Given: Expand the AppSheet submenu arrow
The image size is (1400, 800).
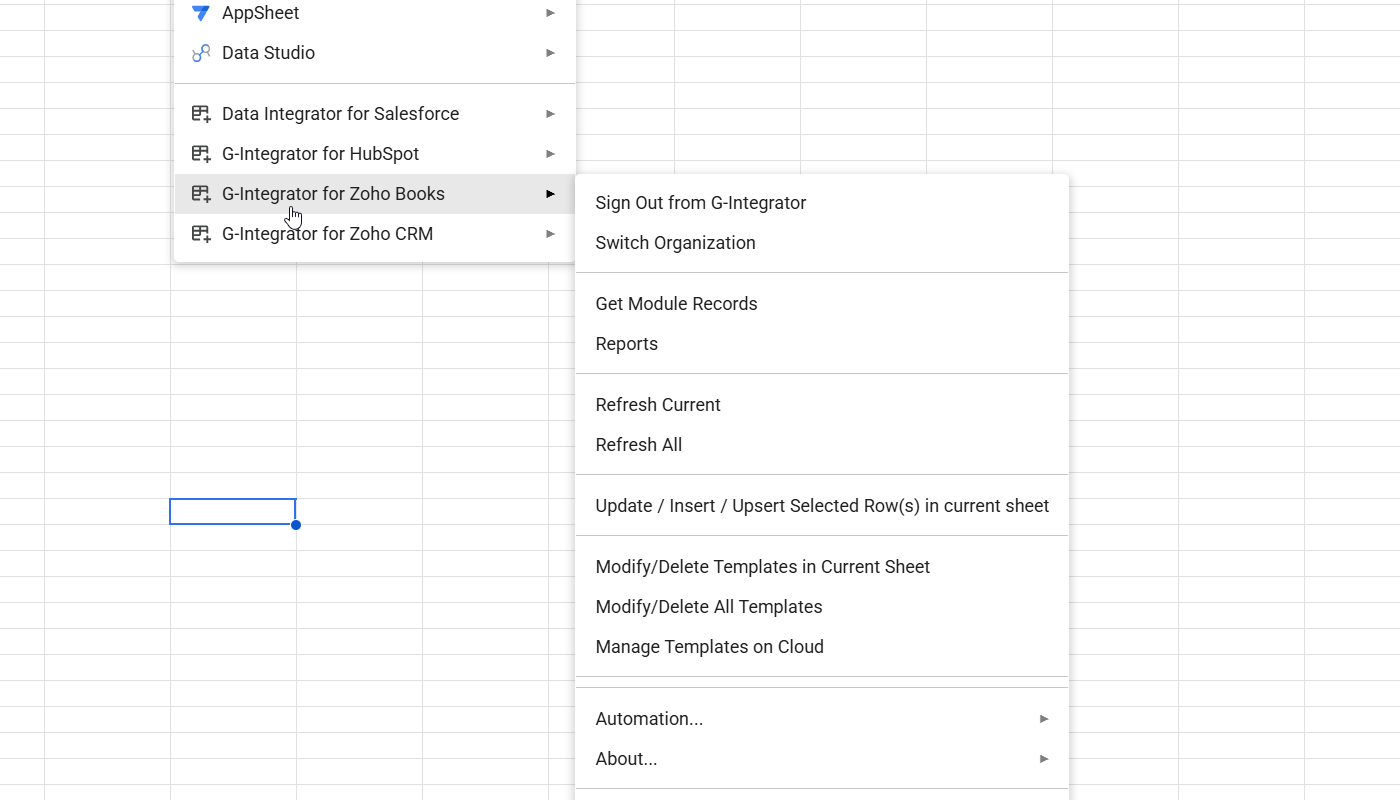Looking at the screenshot, I should pyautogui.click(x=550, y=13).
